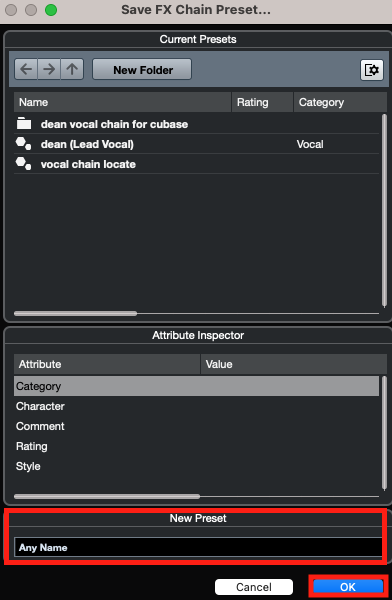Sort presets by Name column
The image size is (392, 600).
[x=122, y=102]
